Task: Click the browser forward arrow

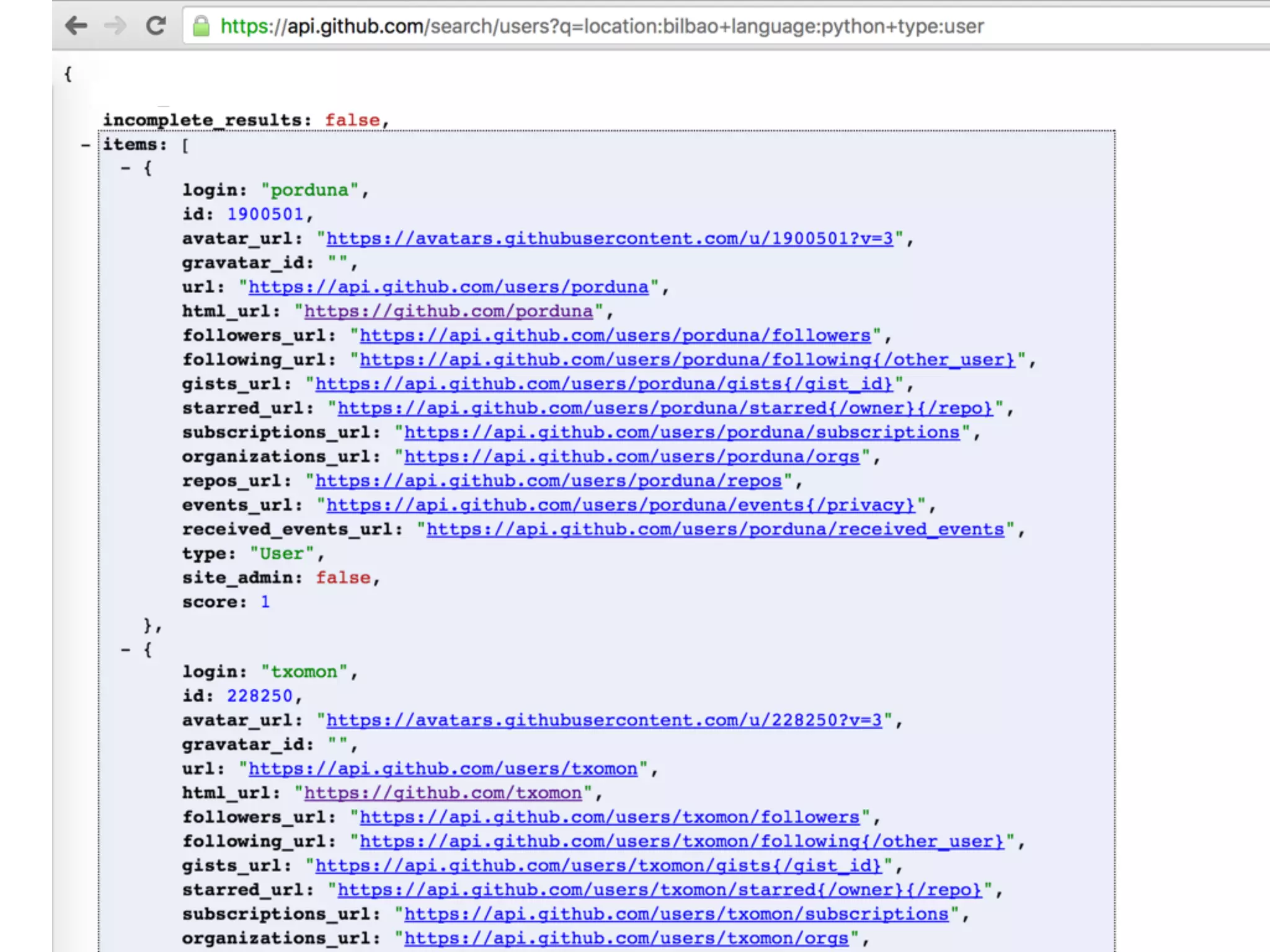Action: [115, 26]
